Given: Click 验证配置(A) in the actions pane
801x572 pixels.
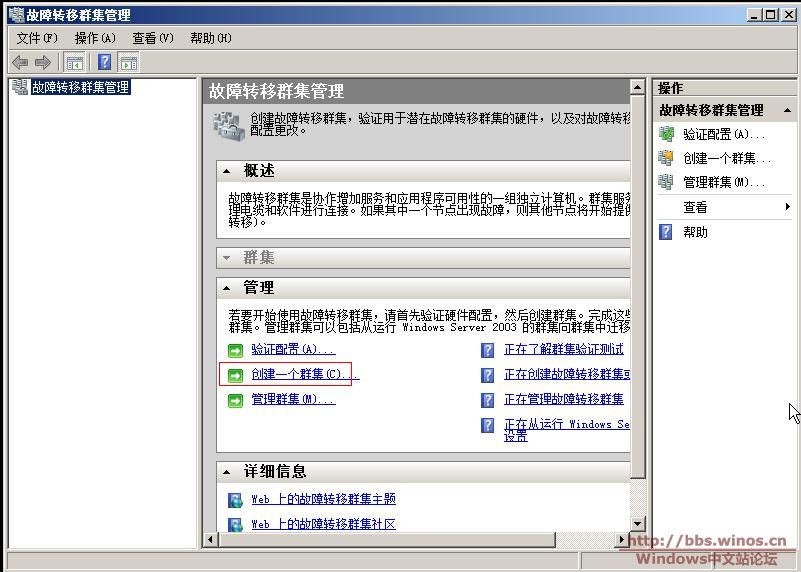Looking at the screenshot, I should (x=723, y=134).
